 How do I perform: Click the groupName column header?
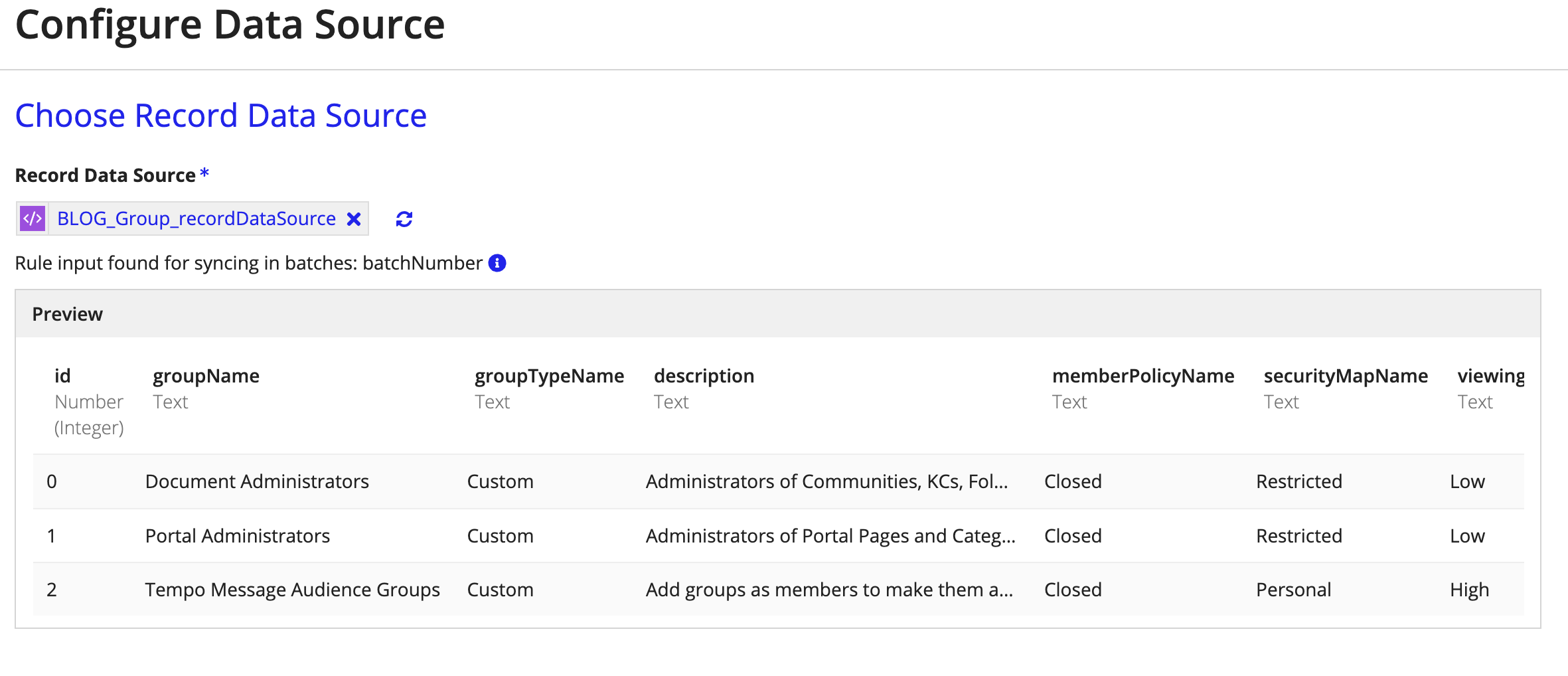coord(206,376)
